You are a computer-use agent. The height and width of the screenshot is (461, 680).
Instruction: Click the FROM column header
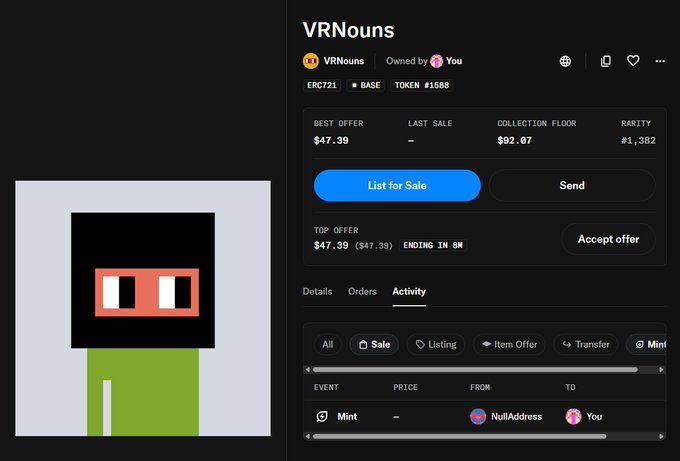(480, 387)
